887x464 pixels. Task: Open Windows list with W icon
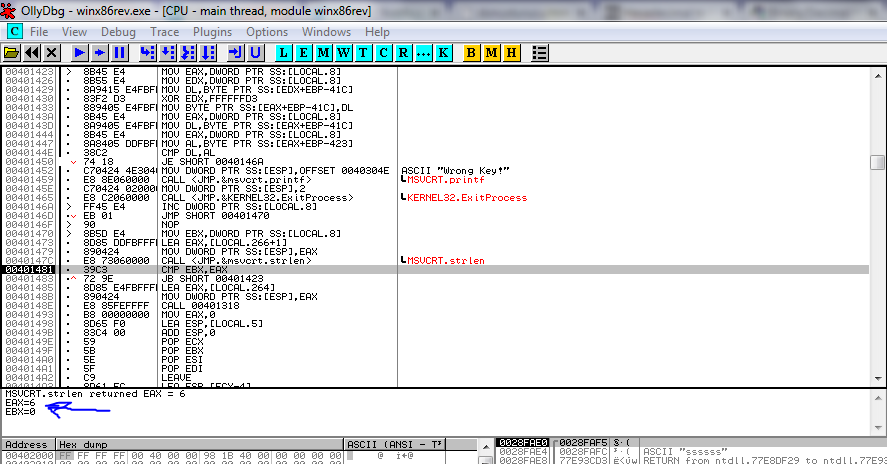tap(343, 53)
